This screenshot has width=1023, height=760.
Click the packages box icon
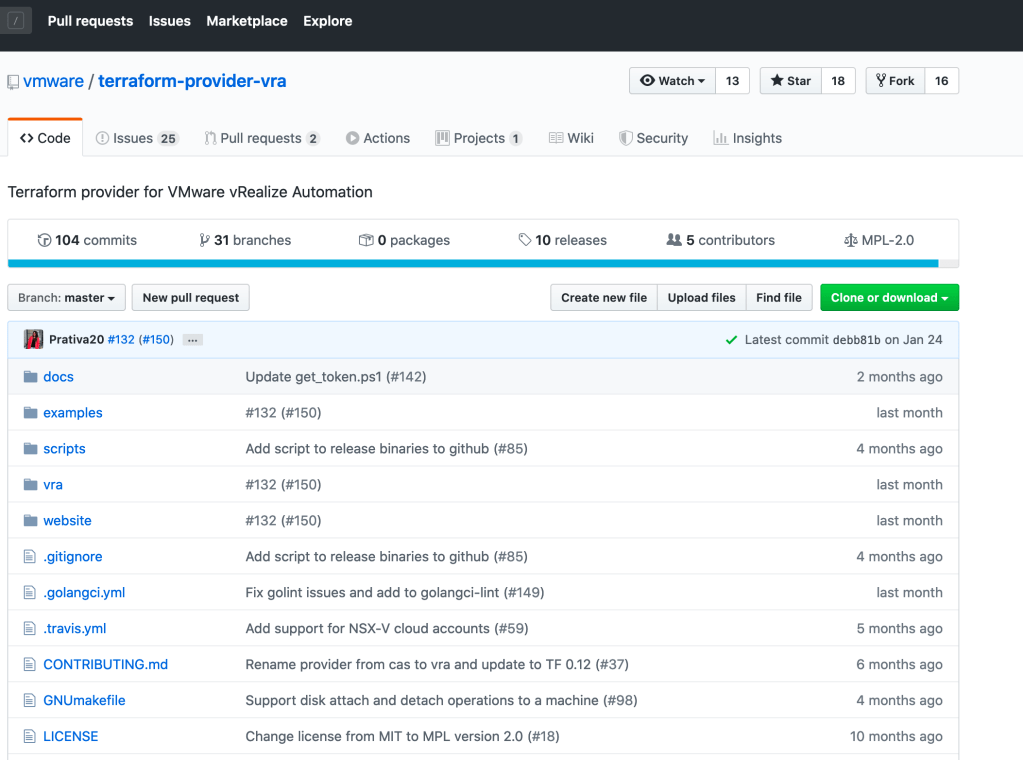point(366,240)
